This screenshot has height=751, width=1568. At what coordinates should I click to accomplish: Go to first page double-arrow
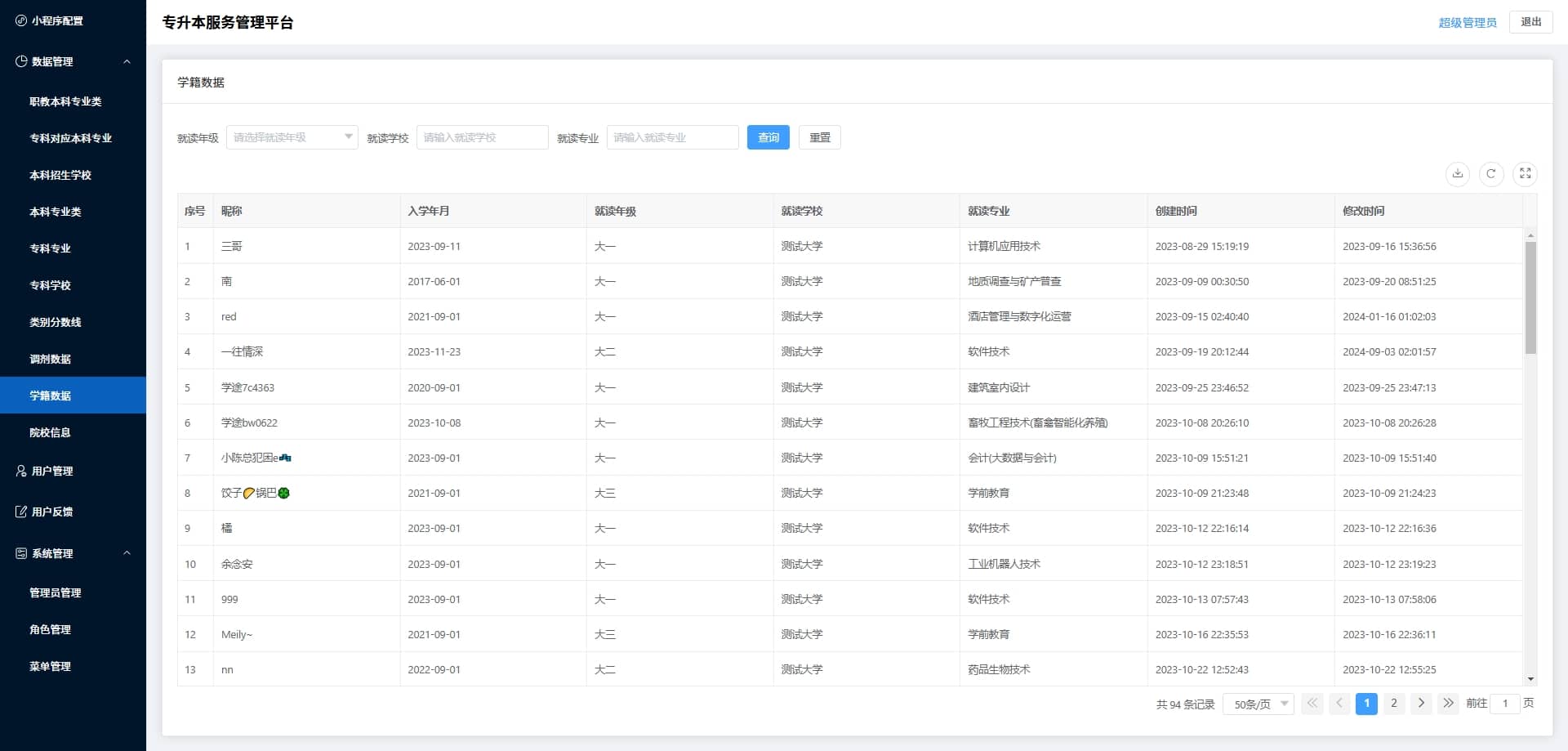pos(1312,704)
